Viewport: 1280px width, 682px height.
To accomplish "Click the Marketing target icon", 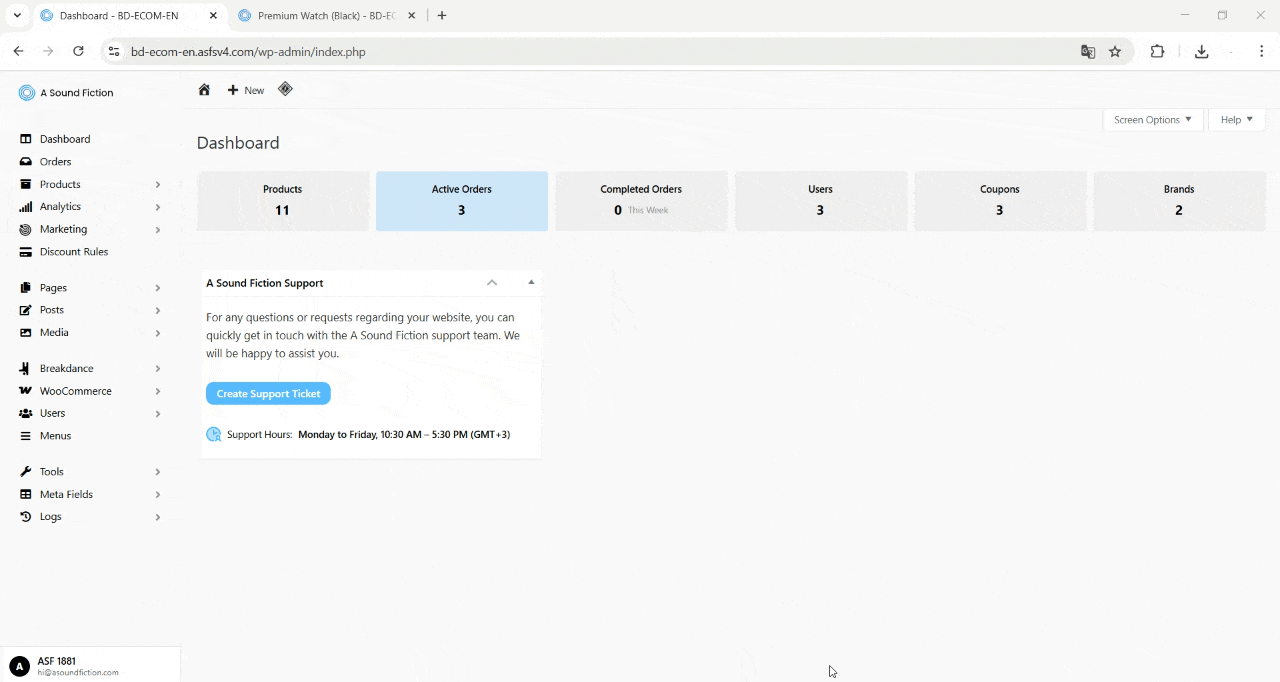I will pyautogui.click(x=26, y=229).
